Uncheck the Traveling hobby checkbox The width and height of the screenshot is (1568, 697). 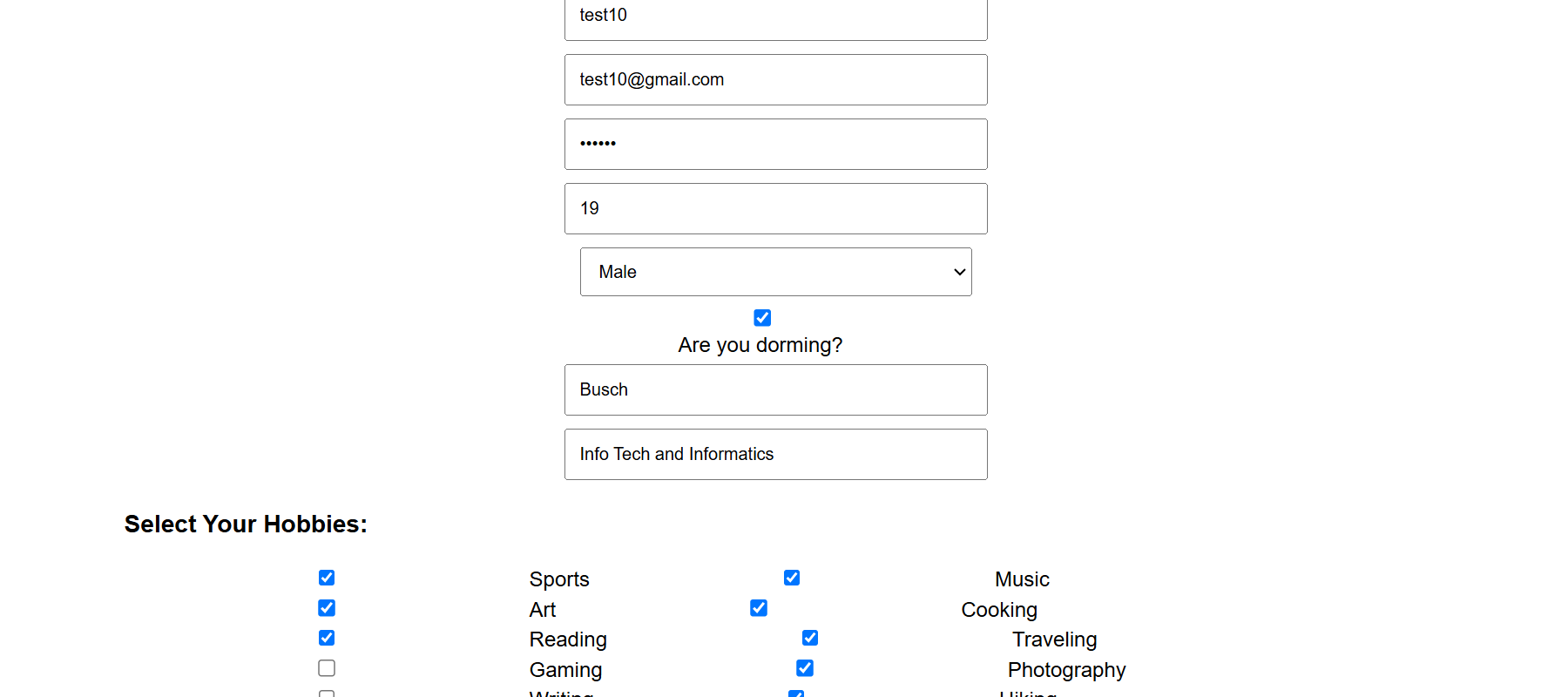pyautogui.click(x=810, y=638)
